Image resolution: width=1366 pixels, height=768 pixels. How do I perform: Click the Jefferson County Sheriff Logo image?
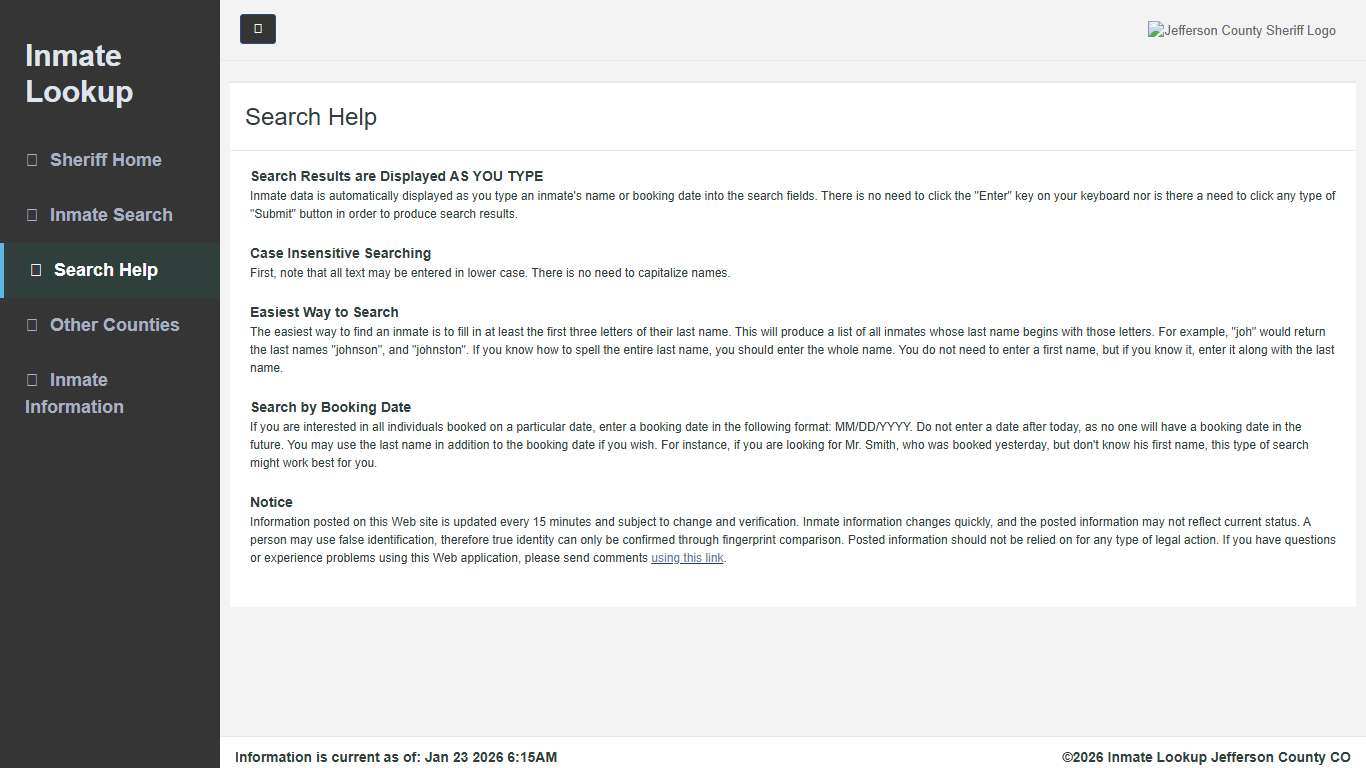pyautogui.click(x=1241, y=30)
